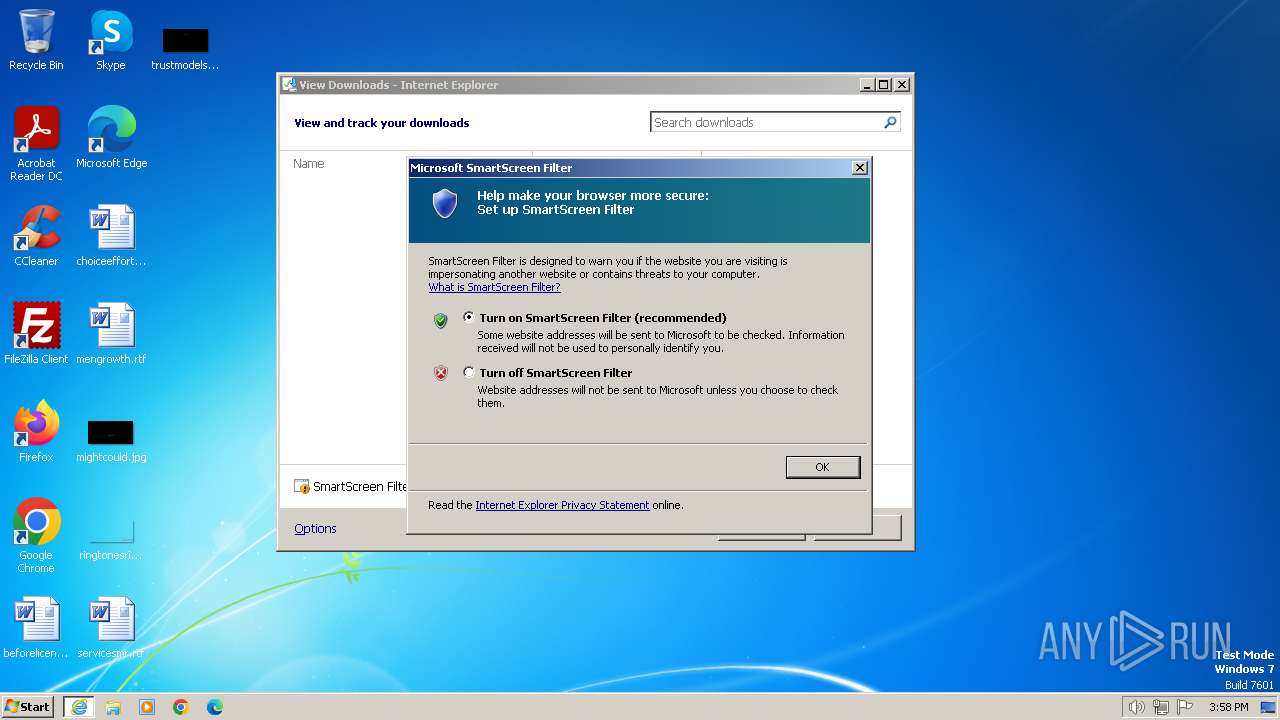1280x720 pixels.
Task: Open Internet Explorer Privacy Statement link
Action: pos(562,505)
